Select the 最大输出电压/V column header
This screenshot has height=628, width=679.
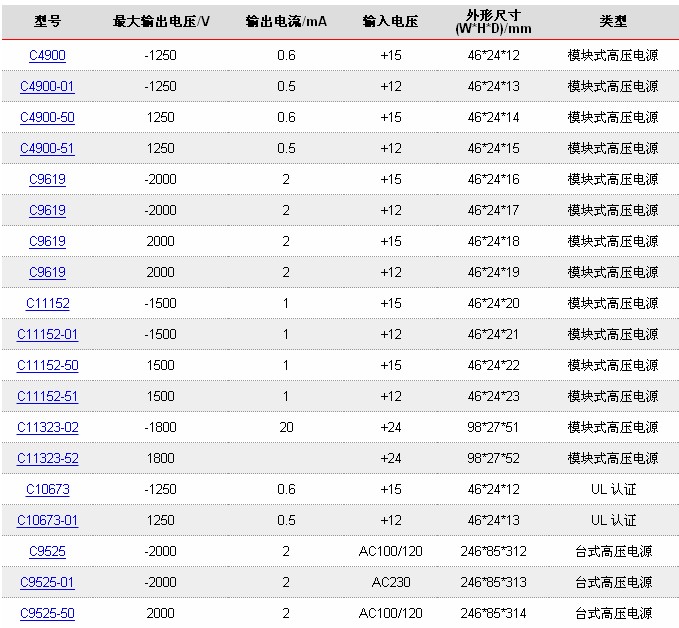click(x=161, y=21)
